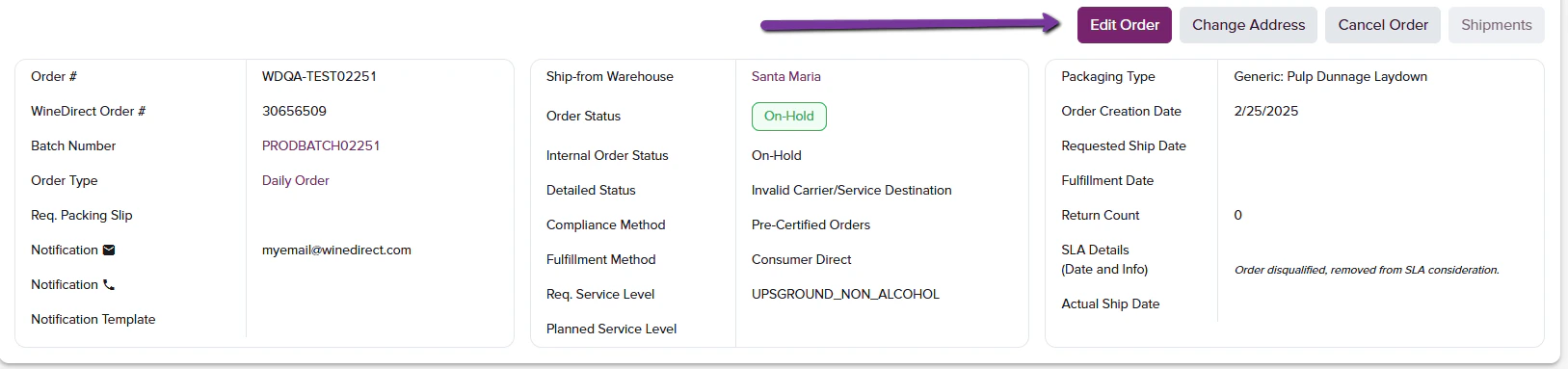Click the phone icon beside Notification
This screenshot has height=369, width=1568.
(109, 284)
